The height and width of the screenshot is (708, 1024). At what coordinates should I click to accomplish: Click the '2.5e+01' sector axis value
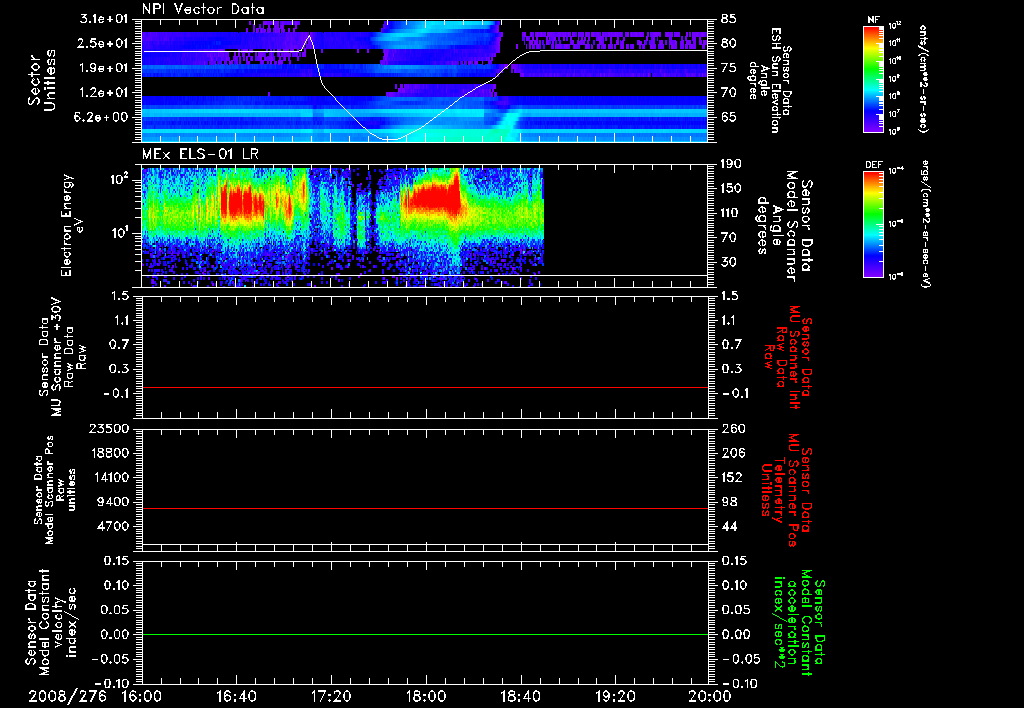click(x=104, y=43)
